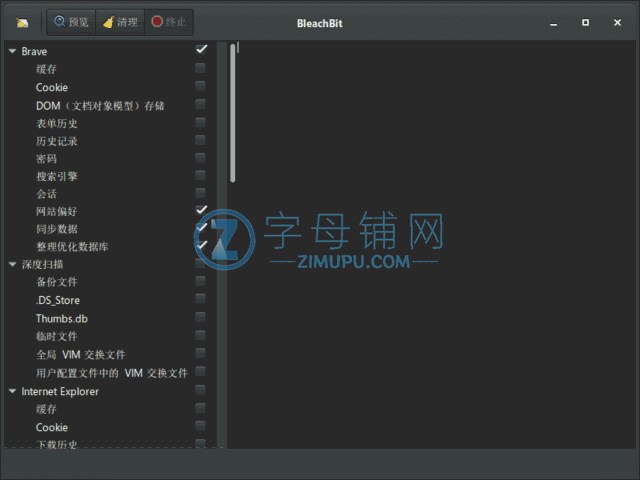Check the 临时文件 checkbox

point(200,335)
